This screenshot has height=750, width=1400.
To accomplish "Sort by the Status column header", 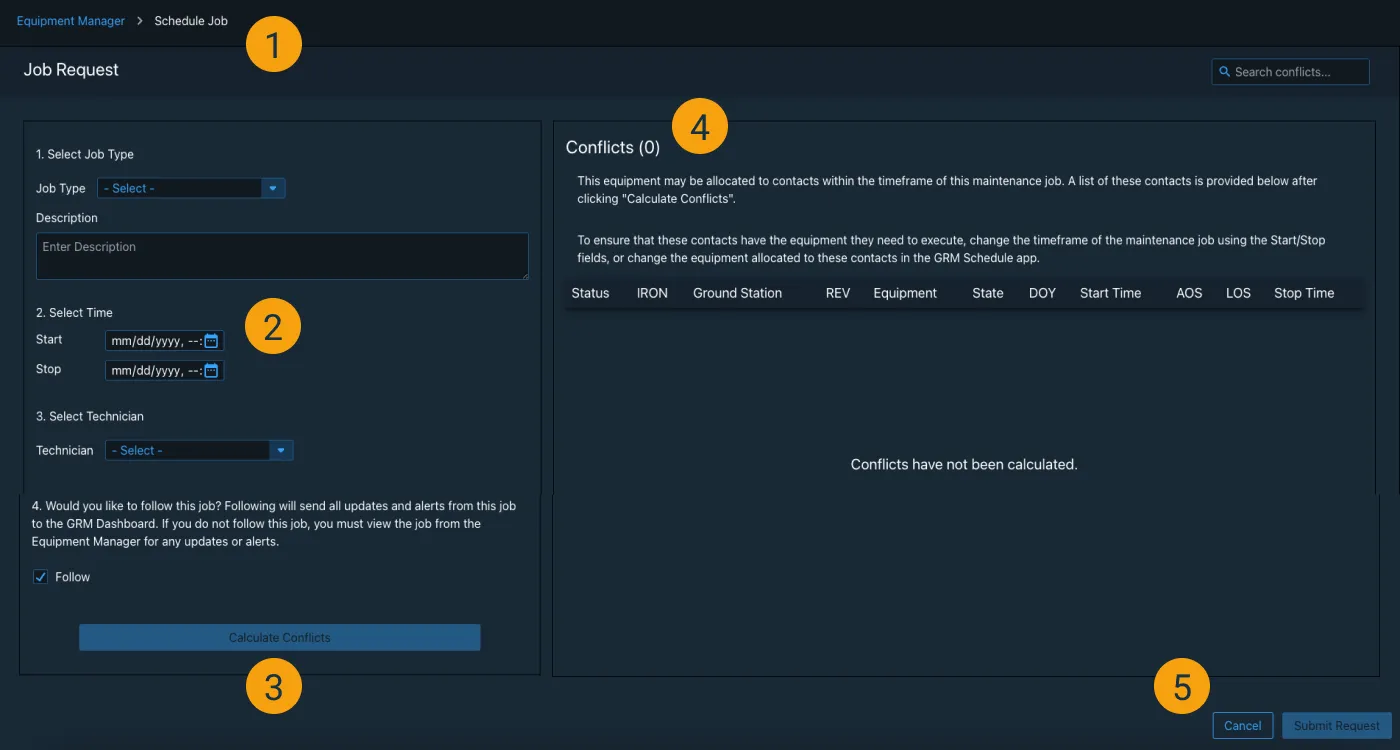I will click(x=590, y=293).
